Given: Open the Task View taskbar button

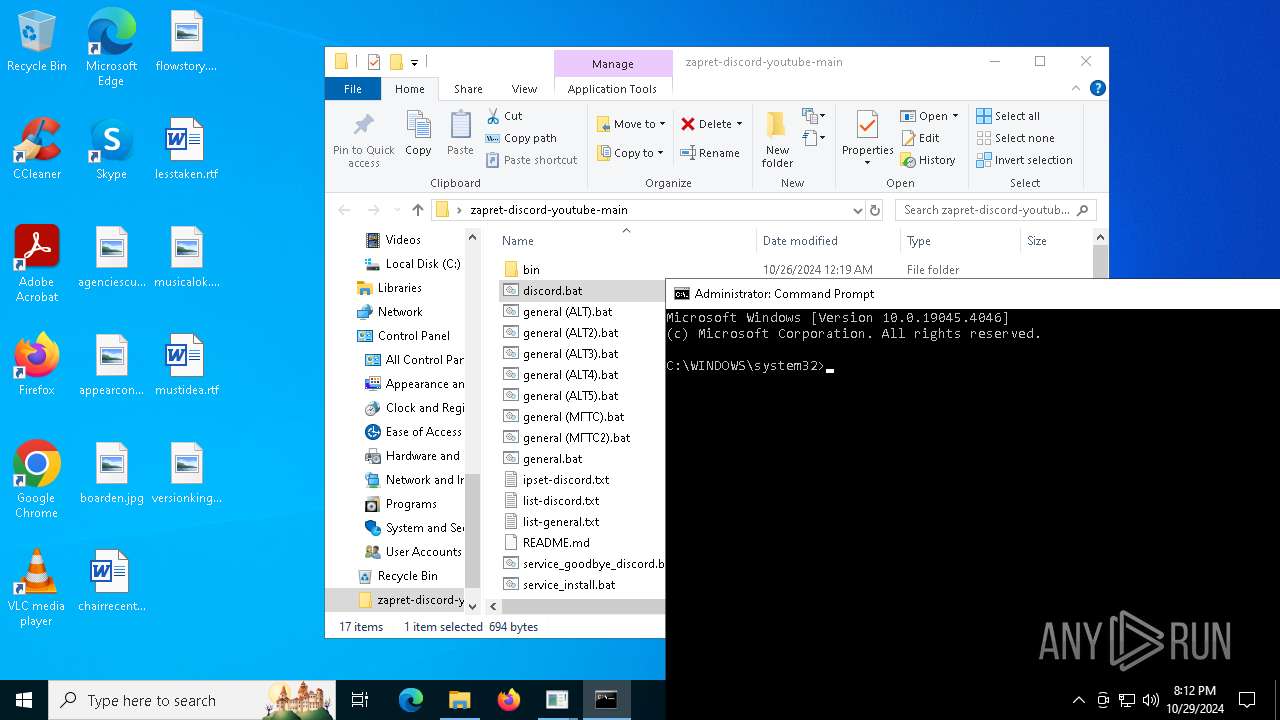Looking at the screenshot, I should click(x=360, y=700).
